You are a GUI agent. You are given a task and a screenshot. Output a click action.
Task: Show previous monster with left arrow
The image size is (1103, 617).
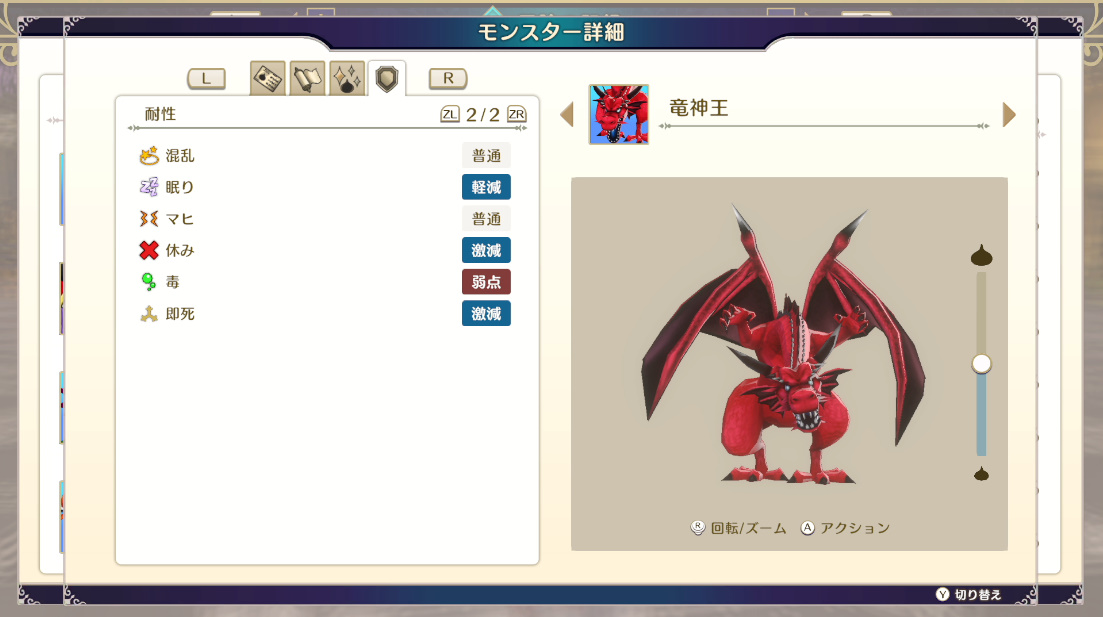point(567,115)
